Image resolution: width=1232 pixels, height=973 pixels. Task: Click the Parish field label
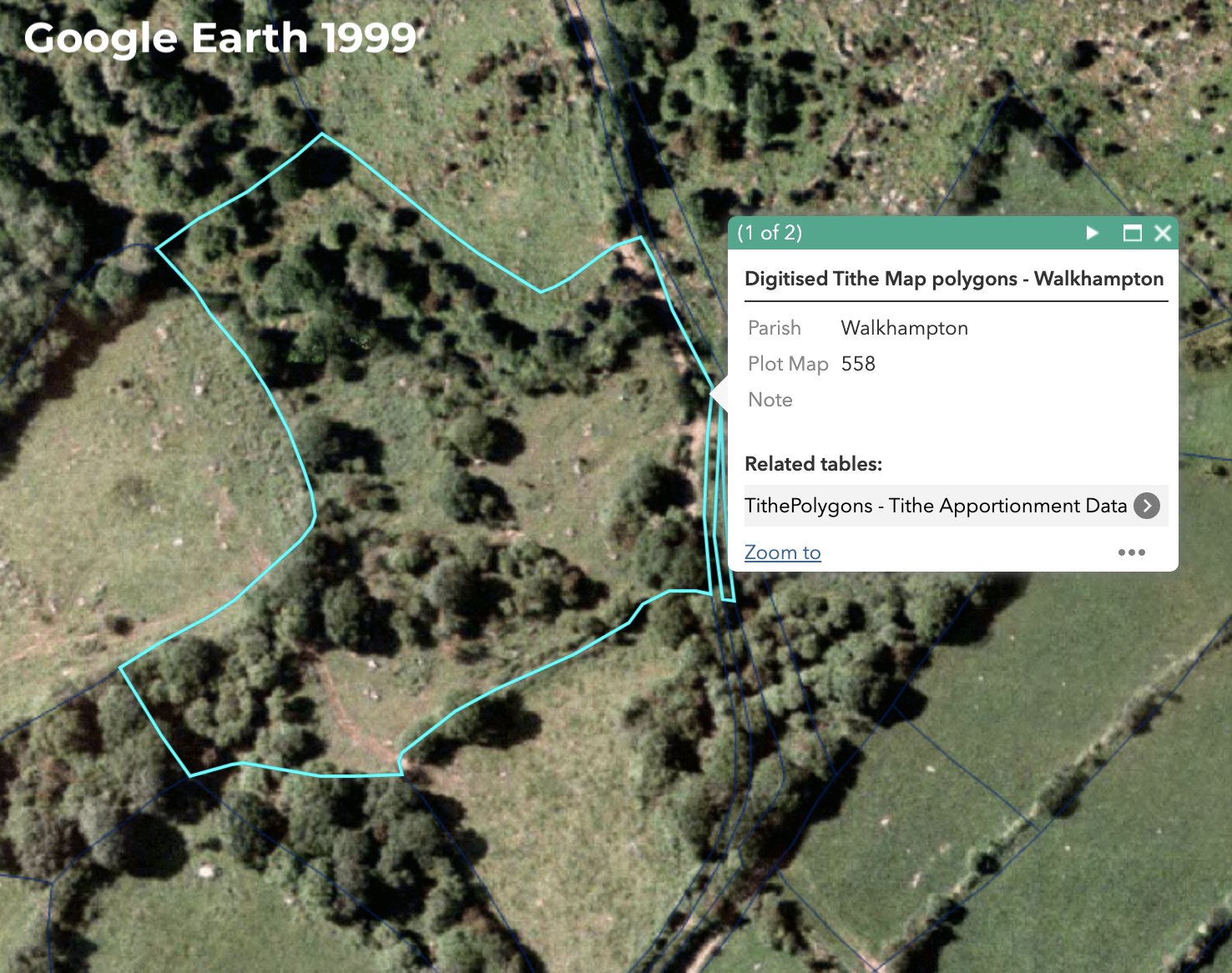(775, 328)
